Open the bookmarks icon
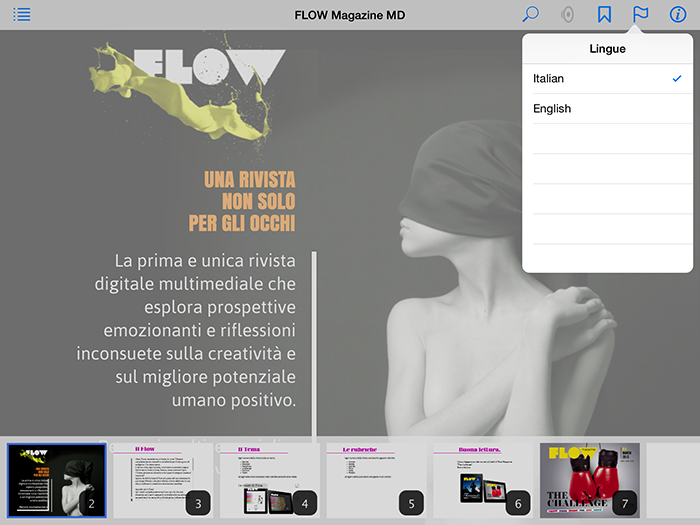Viewport: 700px width, 525px height. tap(604, 14)
